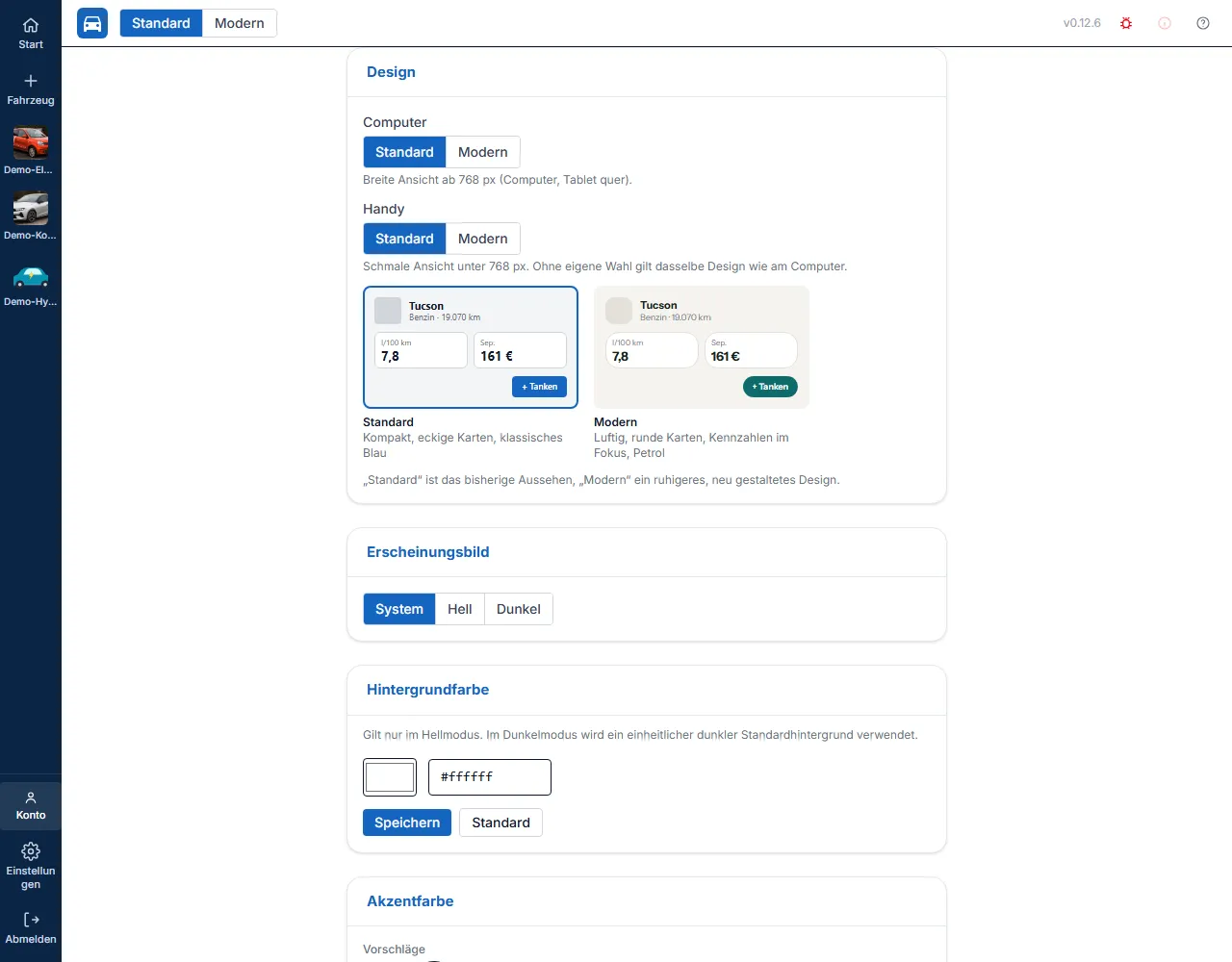
Task: Open the Demo-El... vehicle in the sidebar
Action: coord(31,150)
